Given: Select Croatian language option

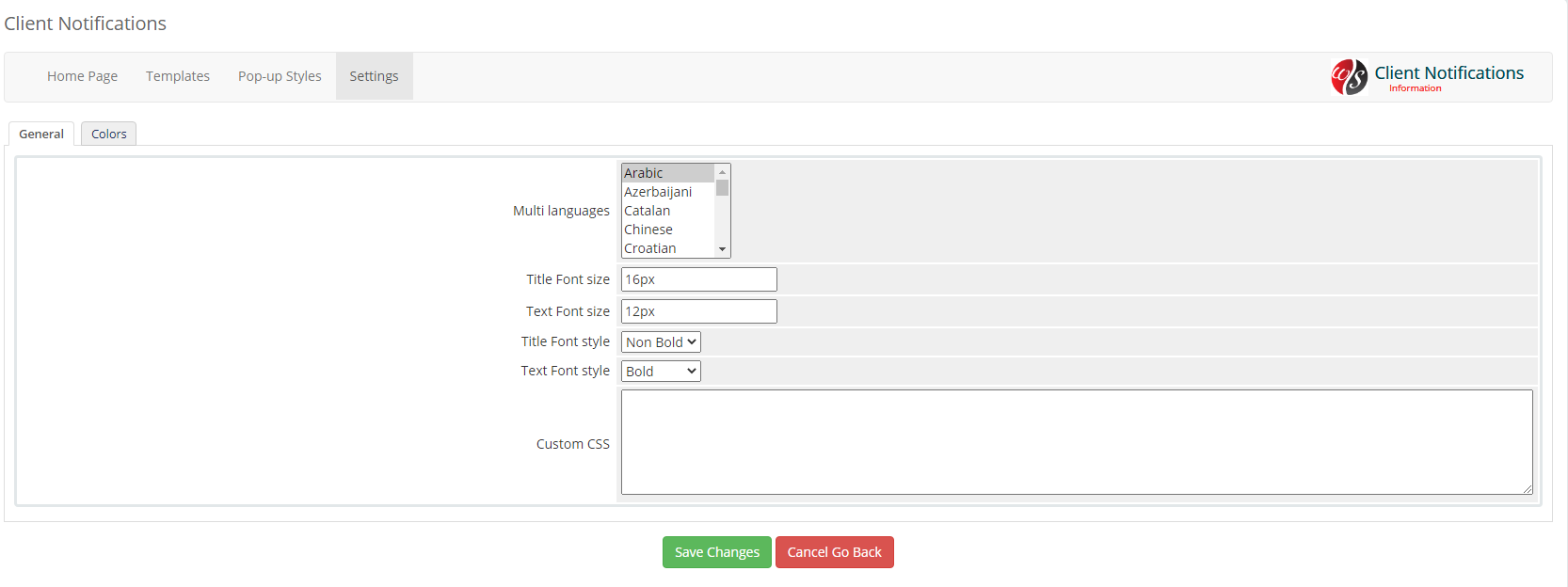Looking at the screenshot, I should click(x=666, y=248).
